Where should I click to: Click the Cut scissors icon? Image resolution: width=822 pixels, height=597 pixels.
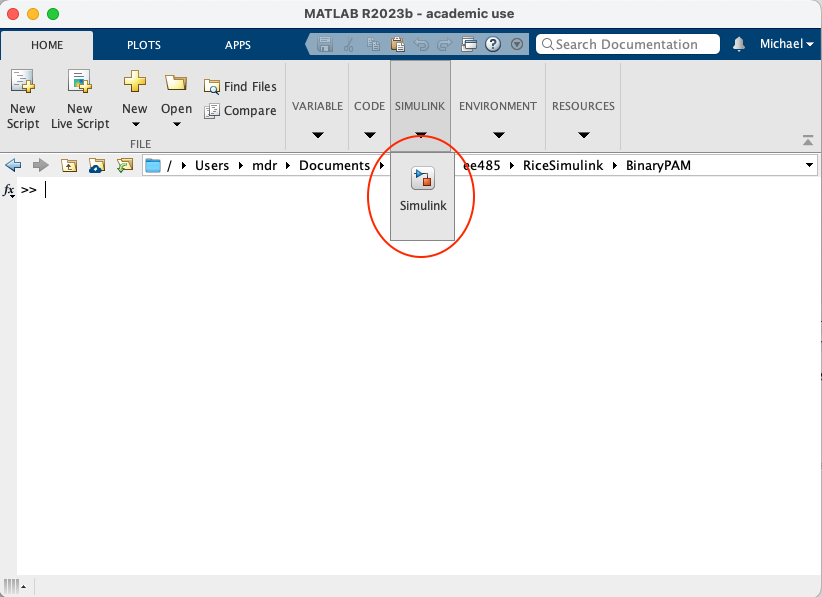(x=349, y=44)
